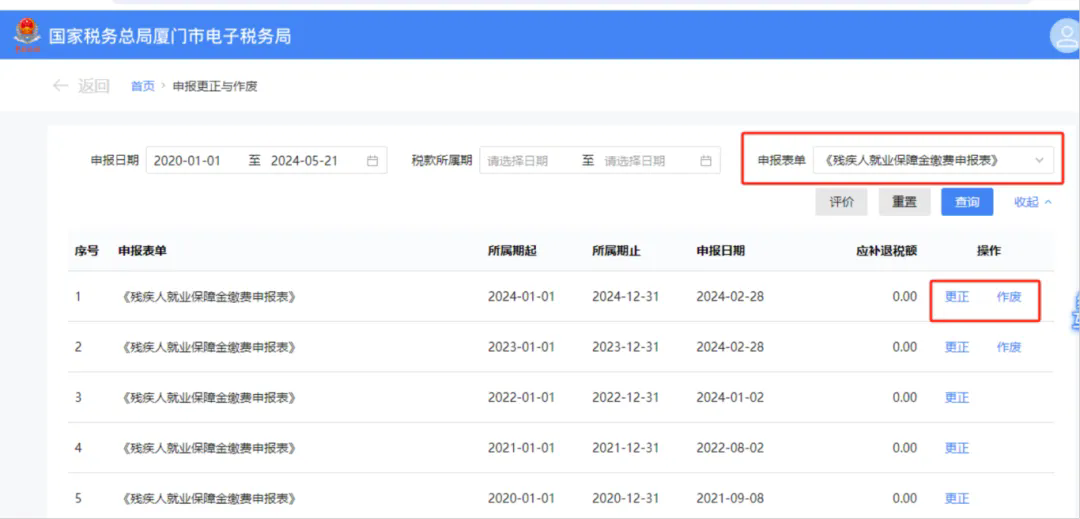Click the 税款所属期 start date field
1080x519 pixels.
pyautogui.click(x=518, y=161)
